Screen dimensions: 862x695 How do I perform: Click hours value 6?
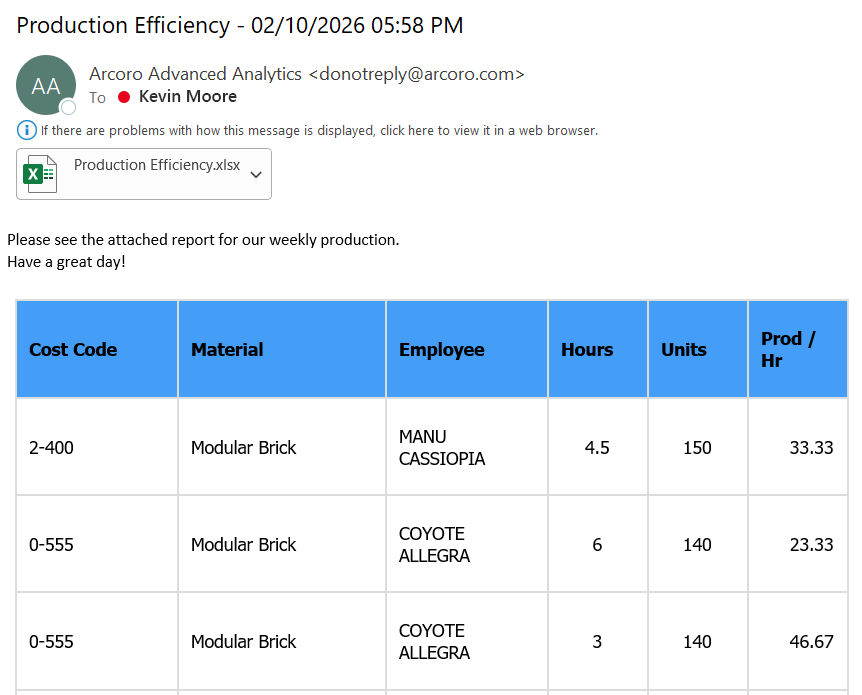[x=597, y=545]
